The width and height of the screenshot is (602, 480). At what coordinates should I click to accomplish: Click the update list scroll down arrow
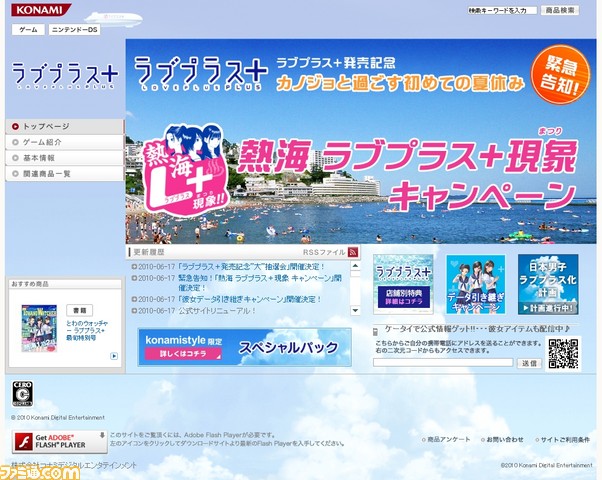355,310
